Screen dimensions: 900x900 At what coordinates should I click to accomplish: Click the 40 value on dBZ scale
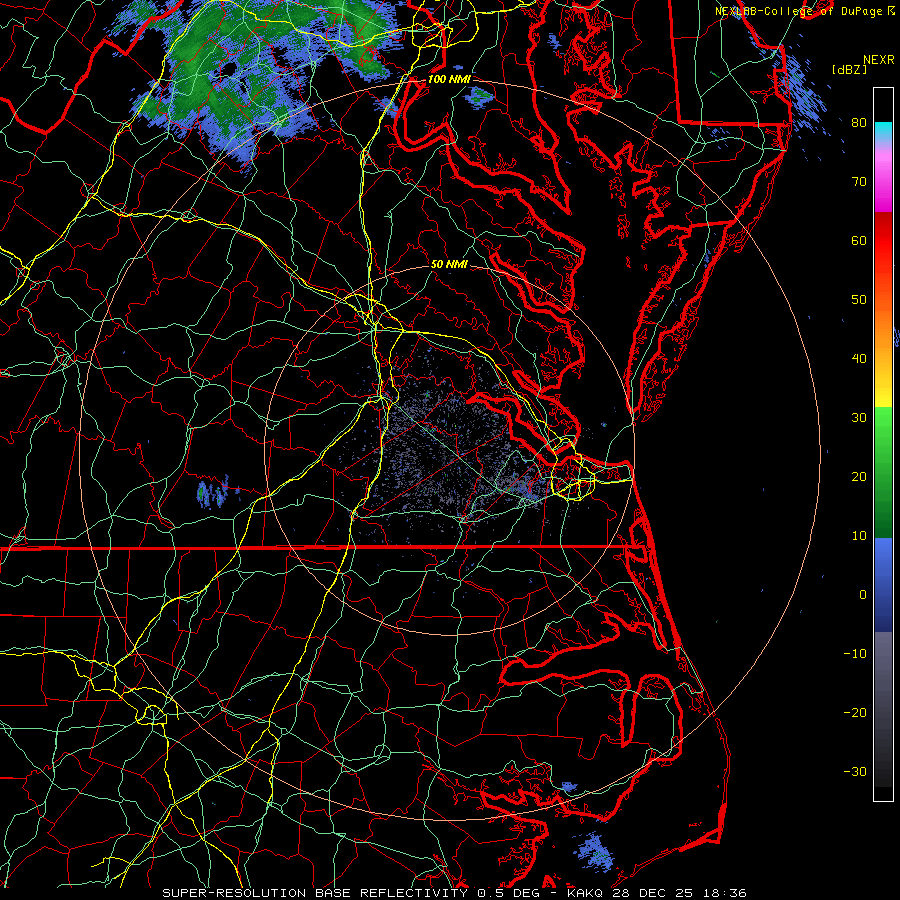coord(859,359)
